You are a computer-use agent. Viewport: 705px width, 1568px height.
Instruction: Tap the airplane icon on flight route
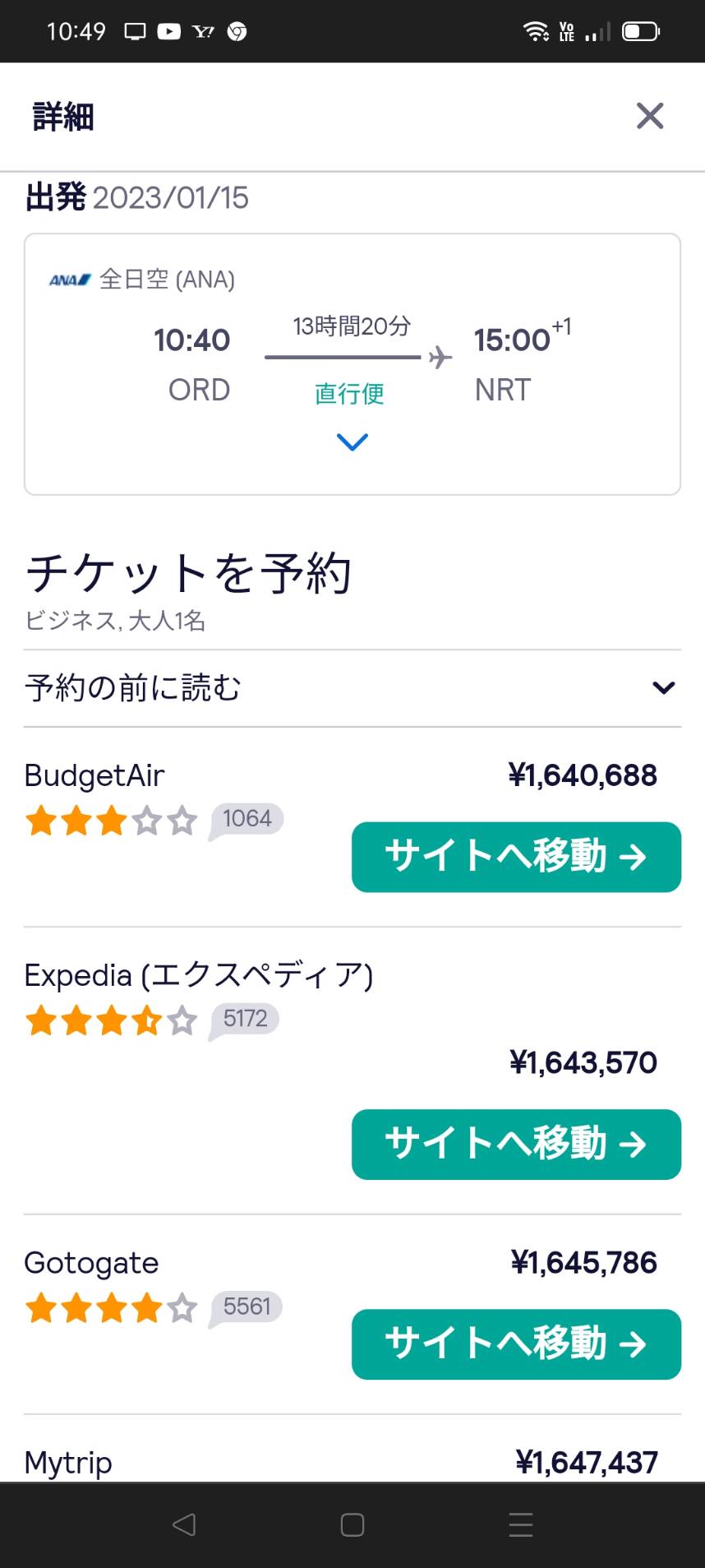440,357
